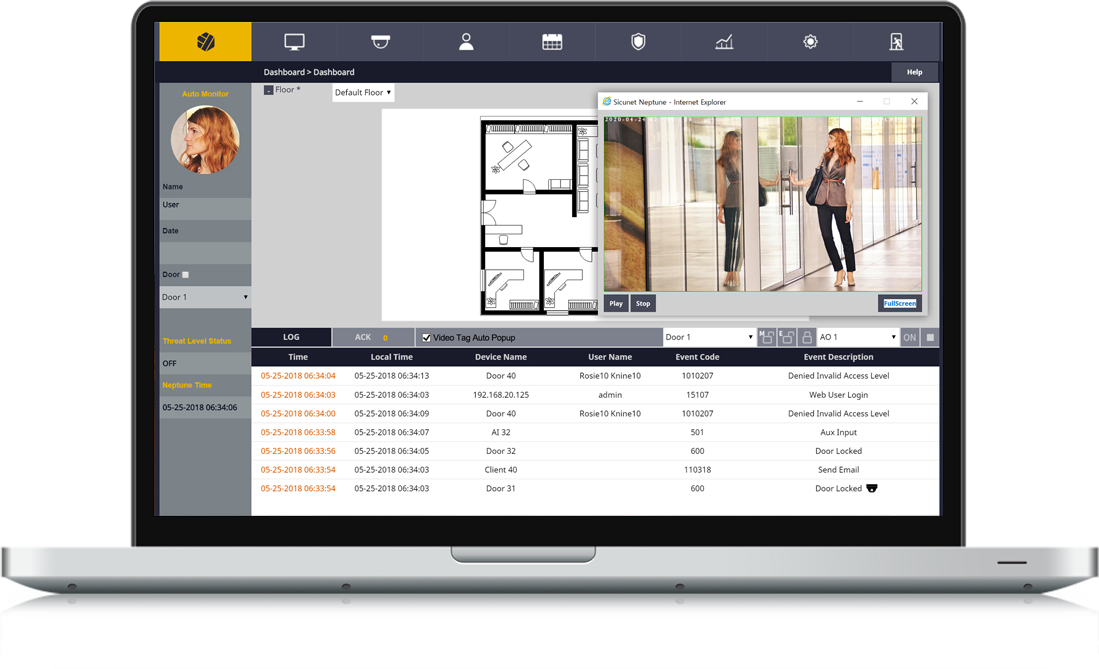Open the Default Floor dropdown
The height and width of the screenshot is (669, 1099).
click(x=363, y=93)
